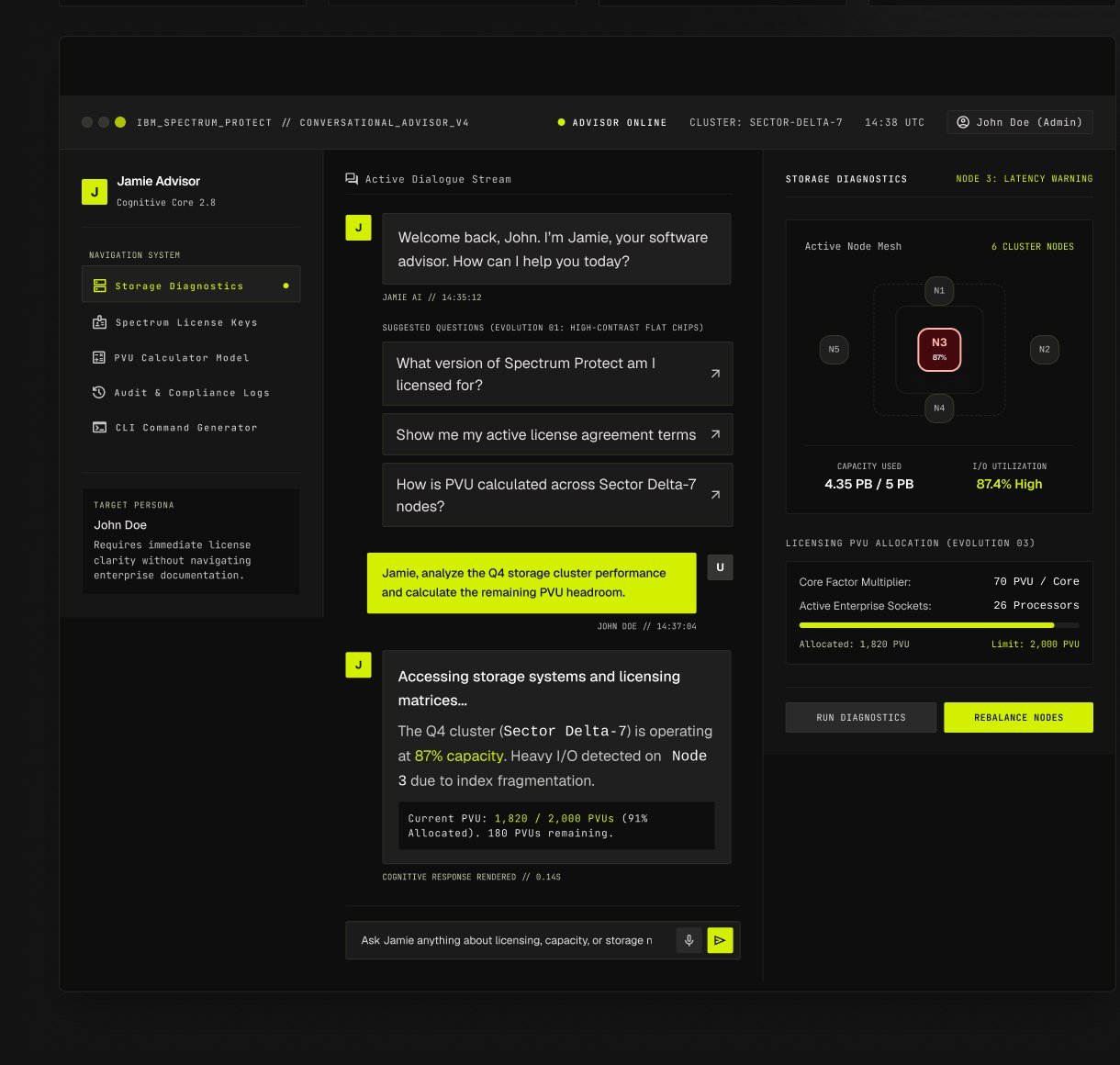This screenshot has width=1120, height=1065.
Task: Click the 14:38 UTC clock text
Action: 894,122
